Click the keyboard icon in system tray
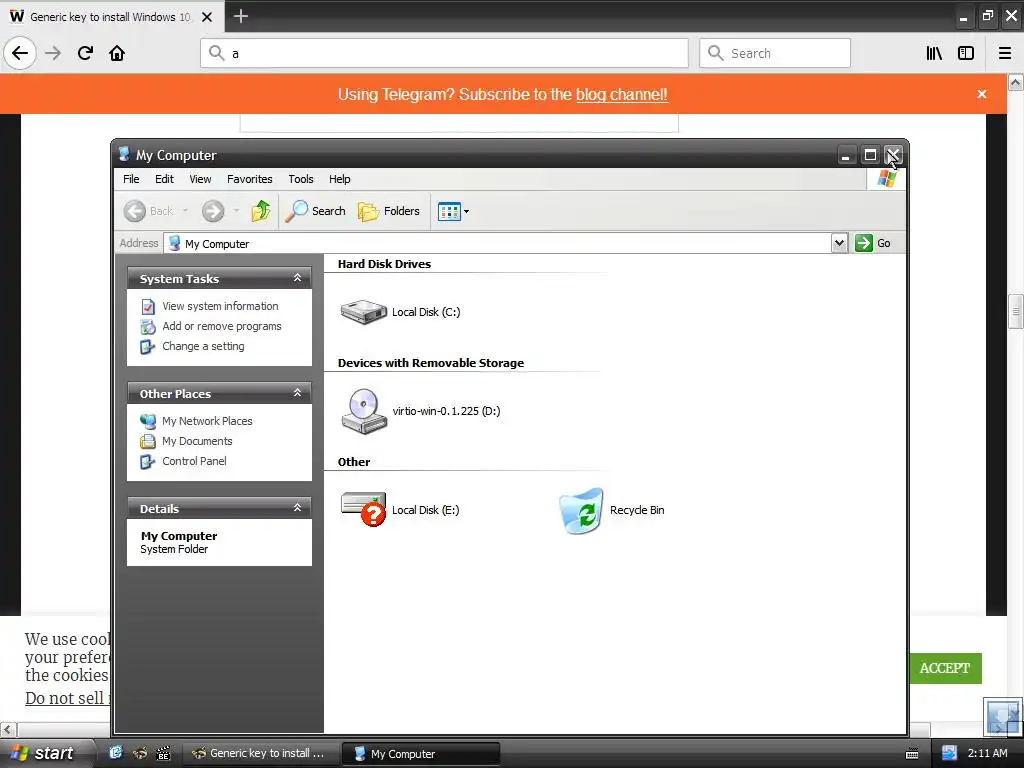The width and height of the screenshot is (1024, 768). tap(912, 754)
